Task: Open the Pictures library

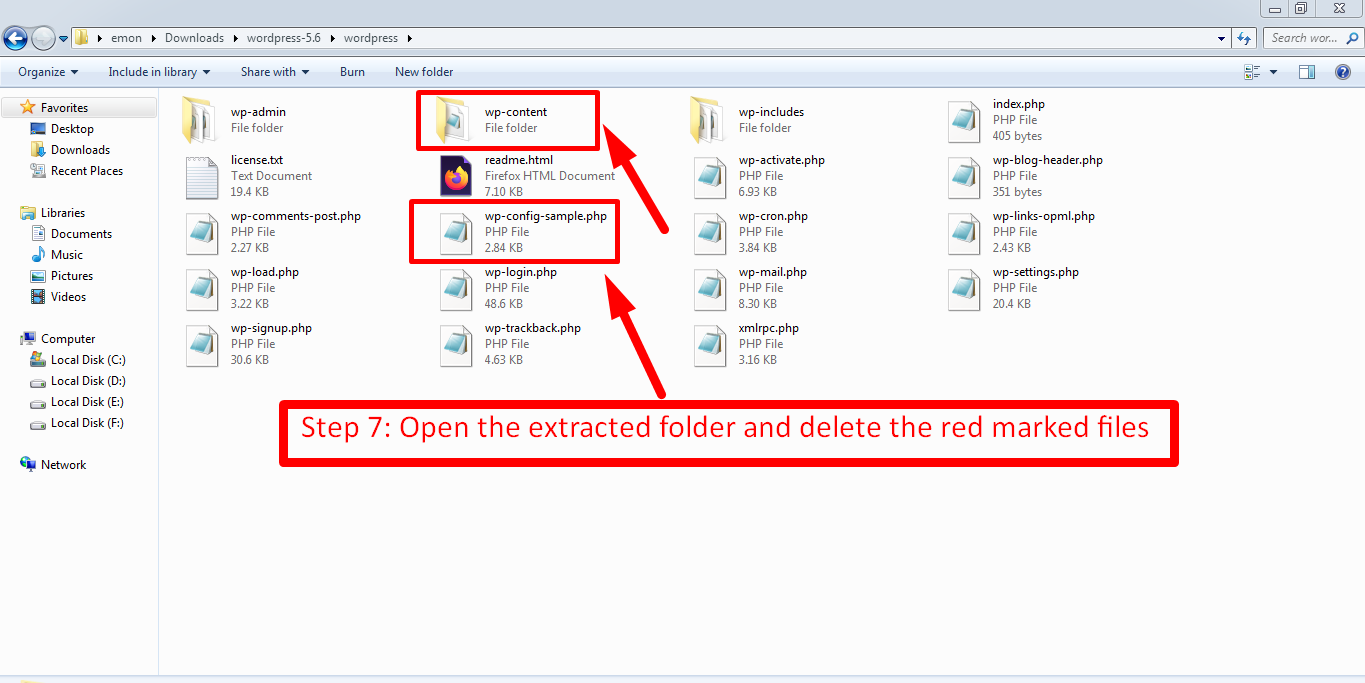Action: 72,276
